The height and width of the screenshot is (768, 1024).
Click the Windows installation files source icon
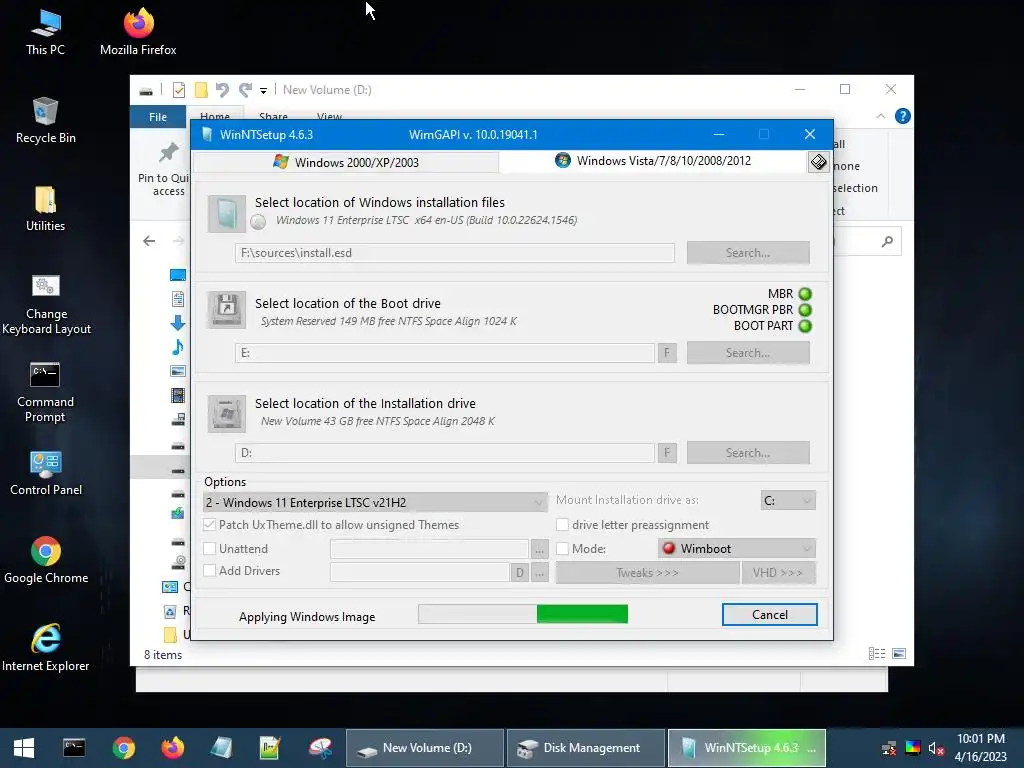[x=227, y=214]
